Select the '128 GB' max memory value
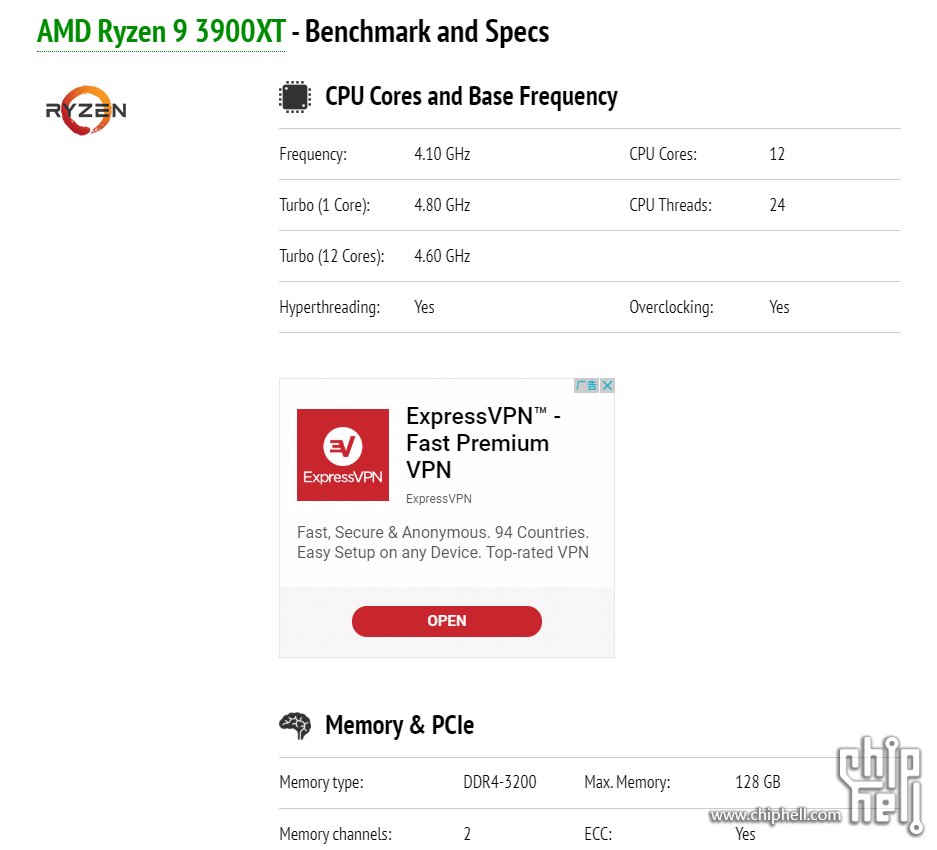This screenshot has width=937, height=850. click(x=758, y=782)
